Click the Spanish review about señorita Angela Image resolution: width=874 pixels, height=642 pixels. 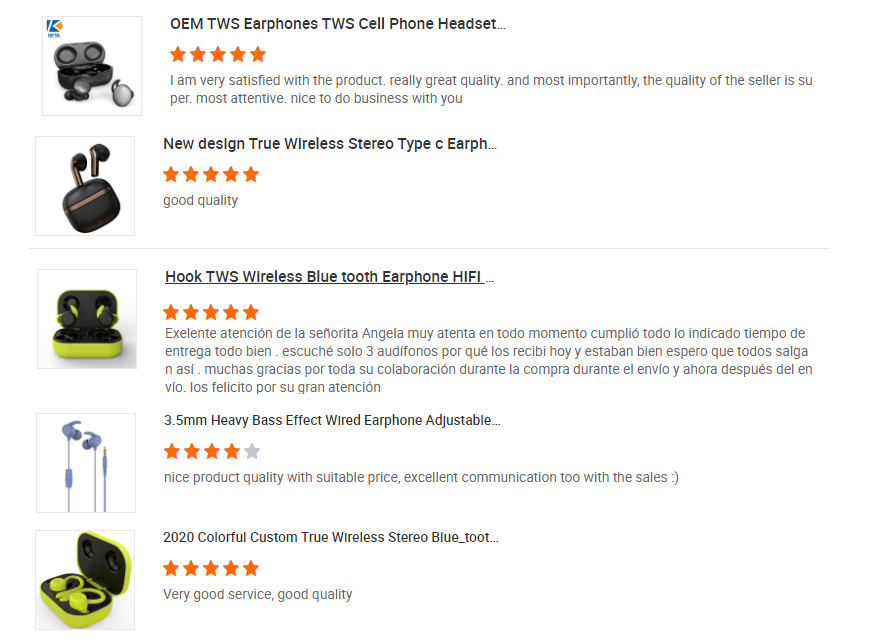[x=488, y=360]
